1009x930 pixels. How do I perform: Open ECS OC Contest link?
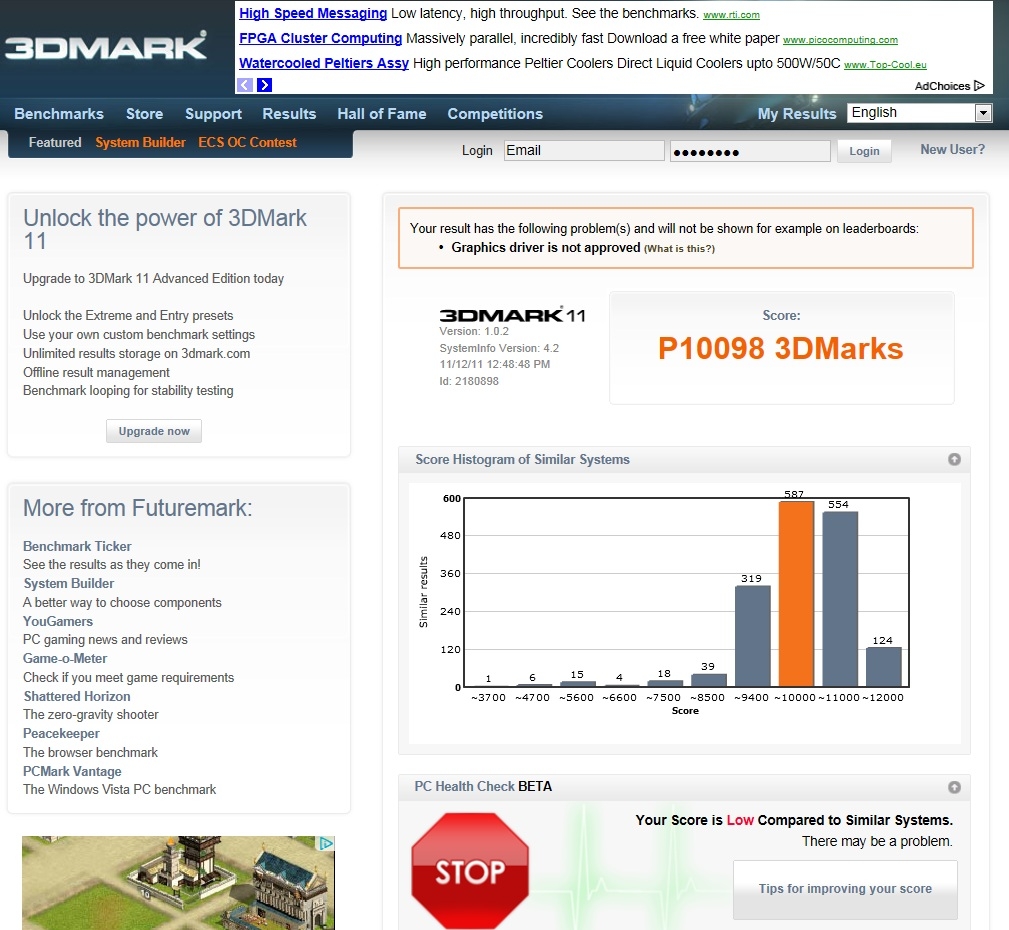(247, 142)
